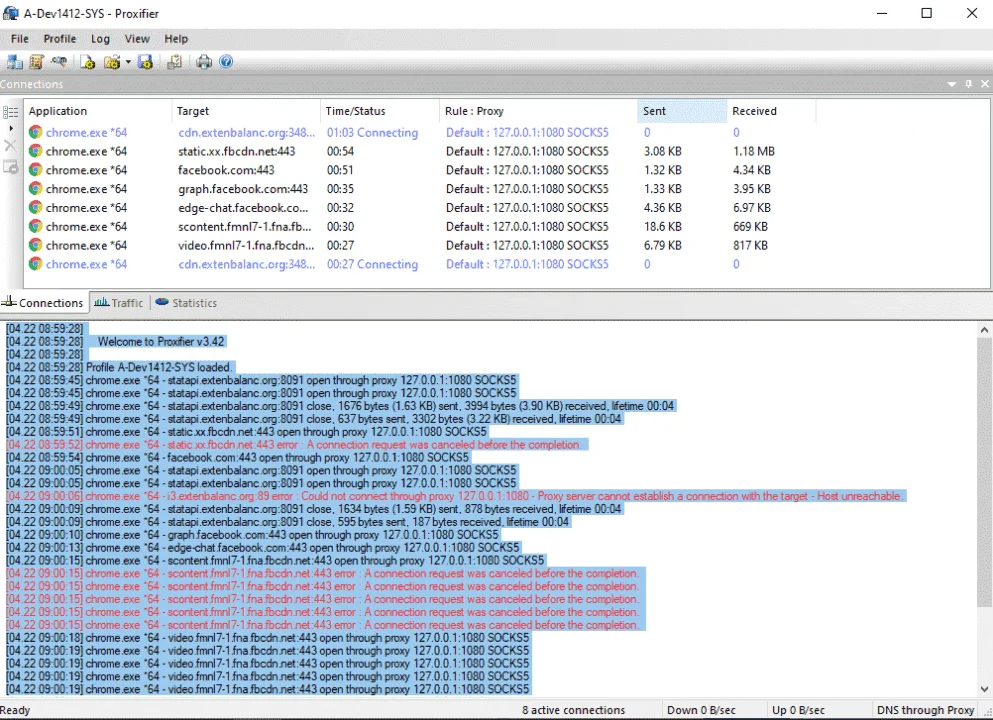Open the File menu
The width and height of the screenshot is (993, 720).
click(20, 39)
